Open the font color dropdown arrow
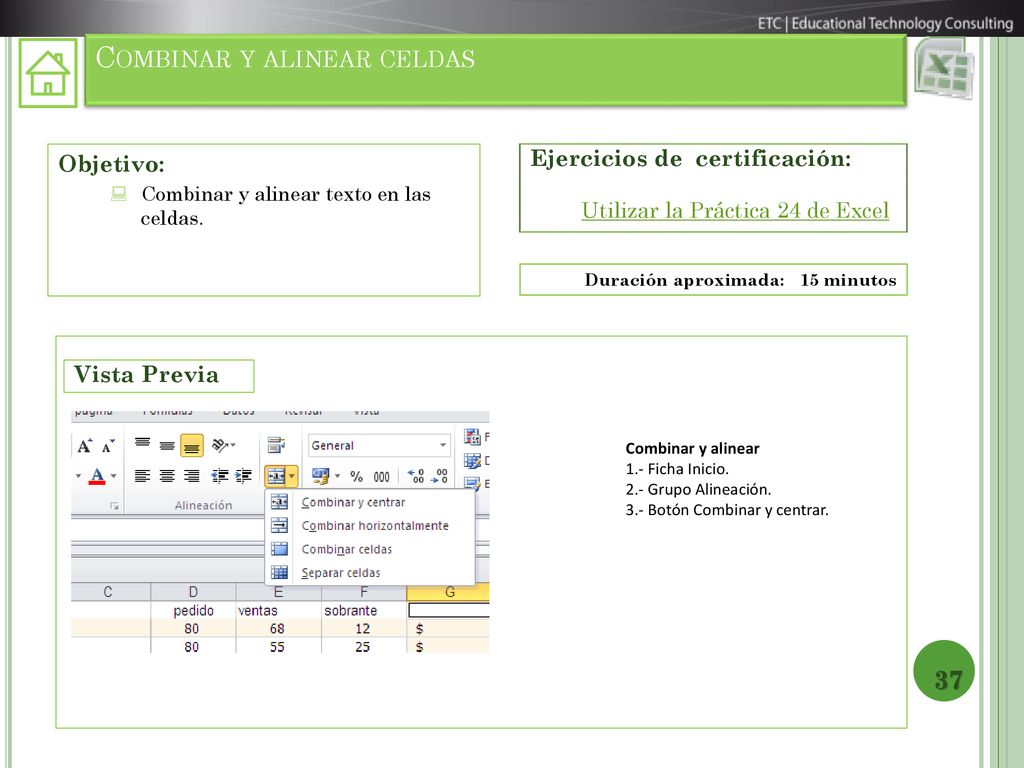 pos(114,476)
